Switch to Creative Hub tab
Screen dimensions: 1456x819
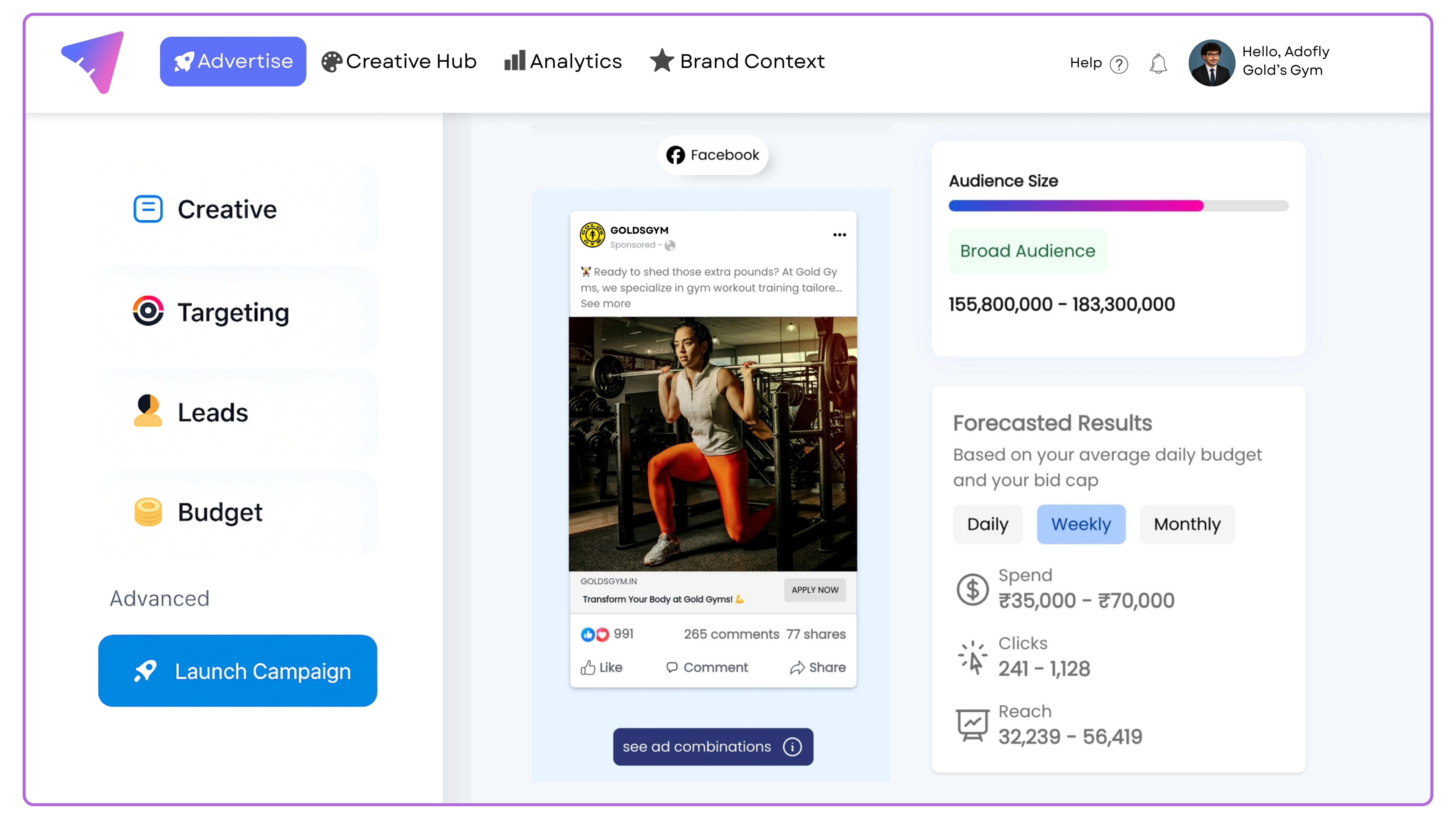[x=399, y=61]
